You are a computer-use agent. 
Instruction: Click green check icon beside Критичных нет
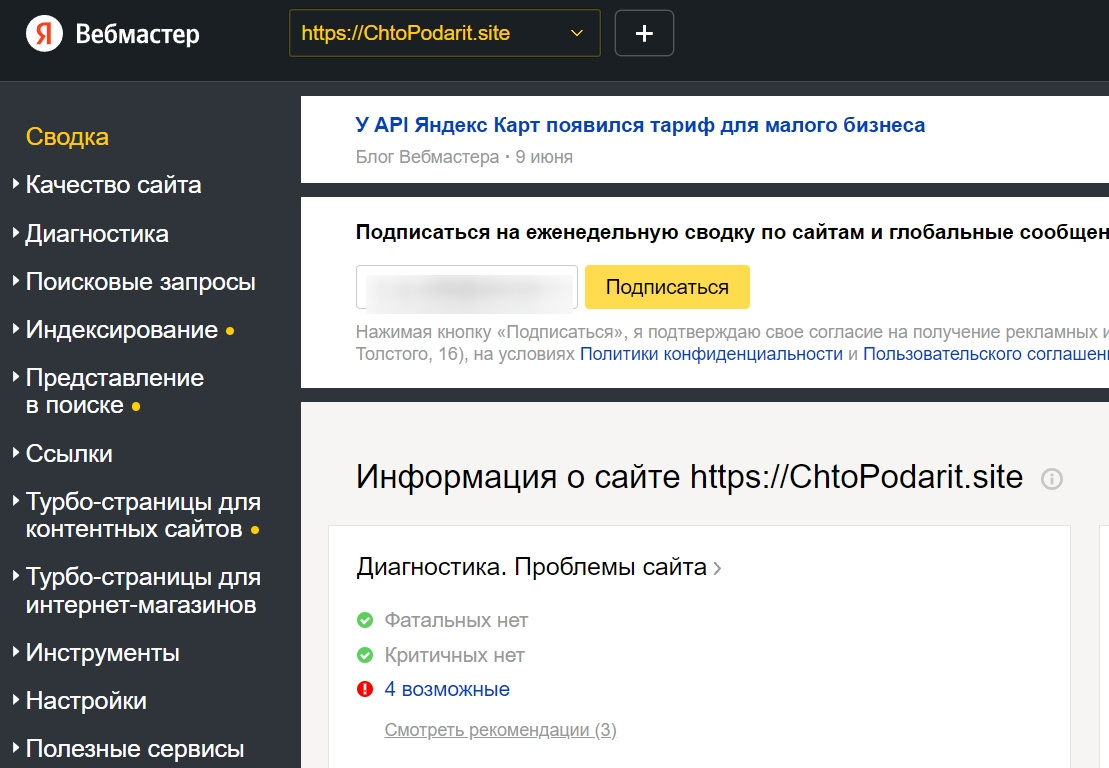(x=365, y=656)
